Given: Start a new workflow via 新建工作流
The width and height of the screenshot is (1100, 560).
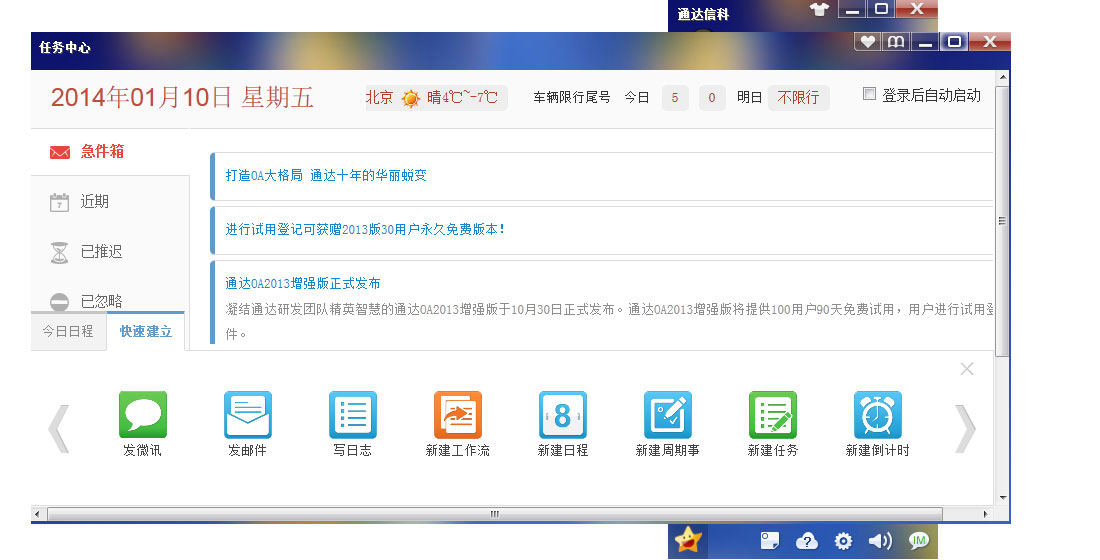Looking at the screenshot, I should (x=457, y=415).
